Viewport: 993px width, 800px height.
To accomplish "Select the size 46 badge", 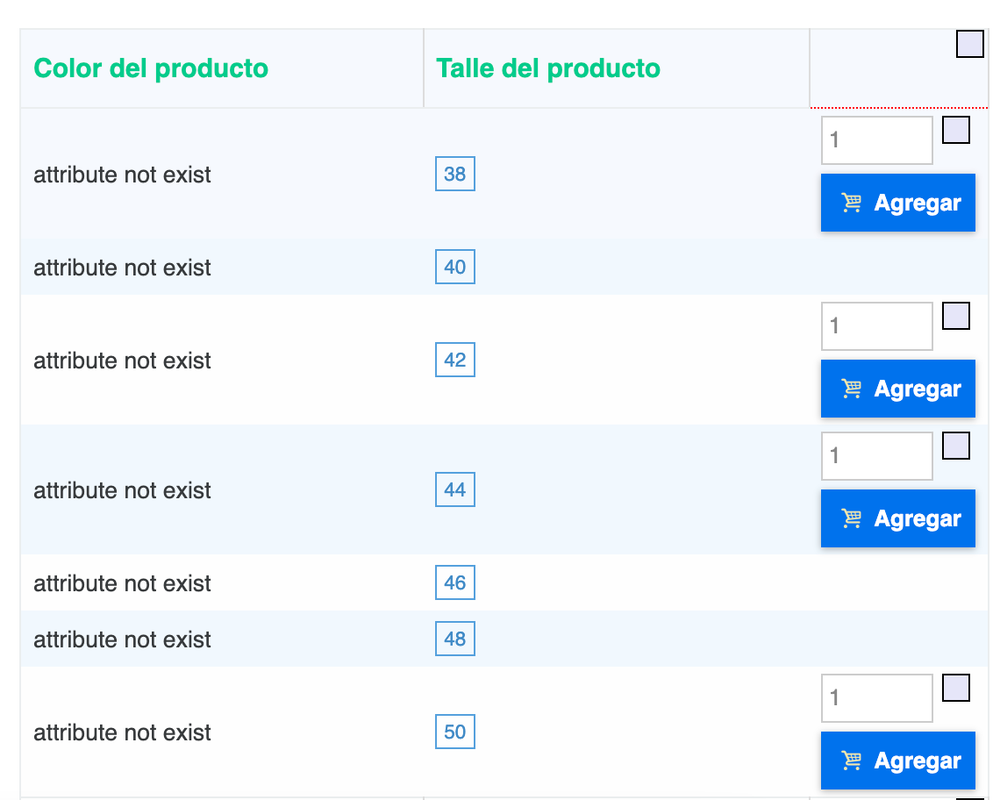I will coord(455,583).
